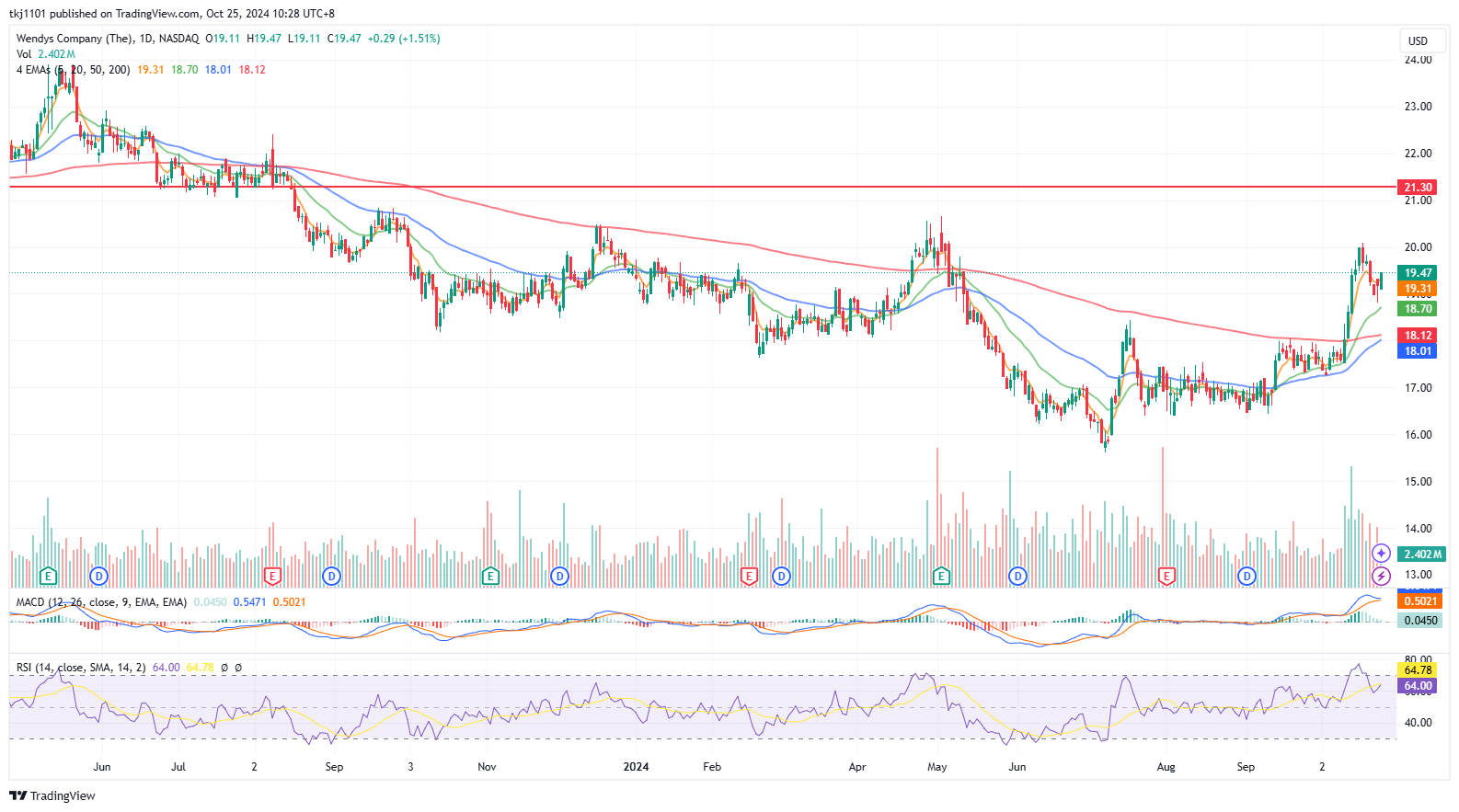Click the Nov label on time axis

(x=487, y=767)
